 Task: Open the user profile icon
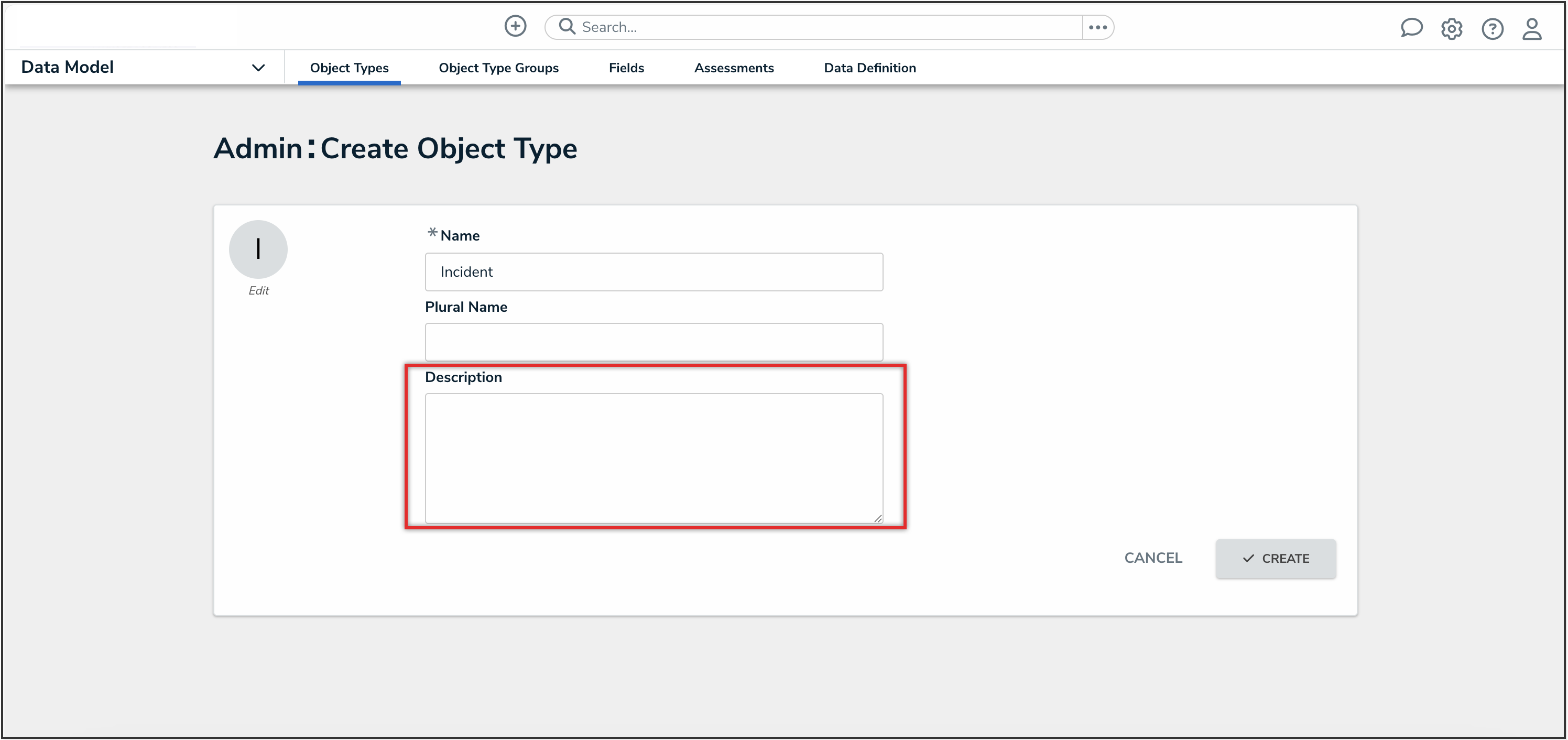click(1531, 29)
